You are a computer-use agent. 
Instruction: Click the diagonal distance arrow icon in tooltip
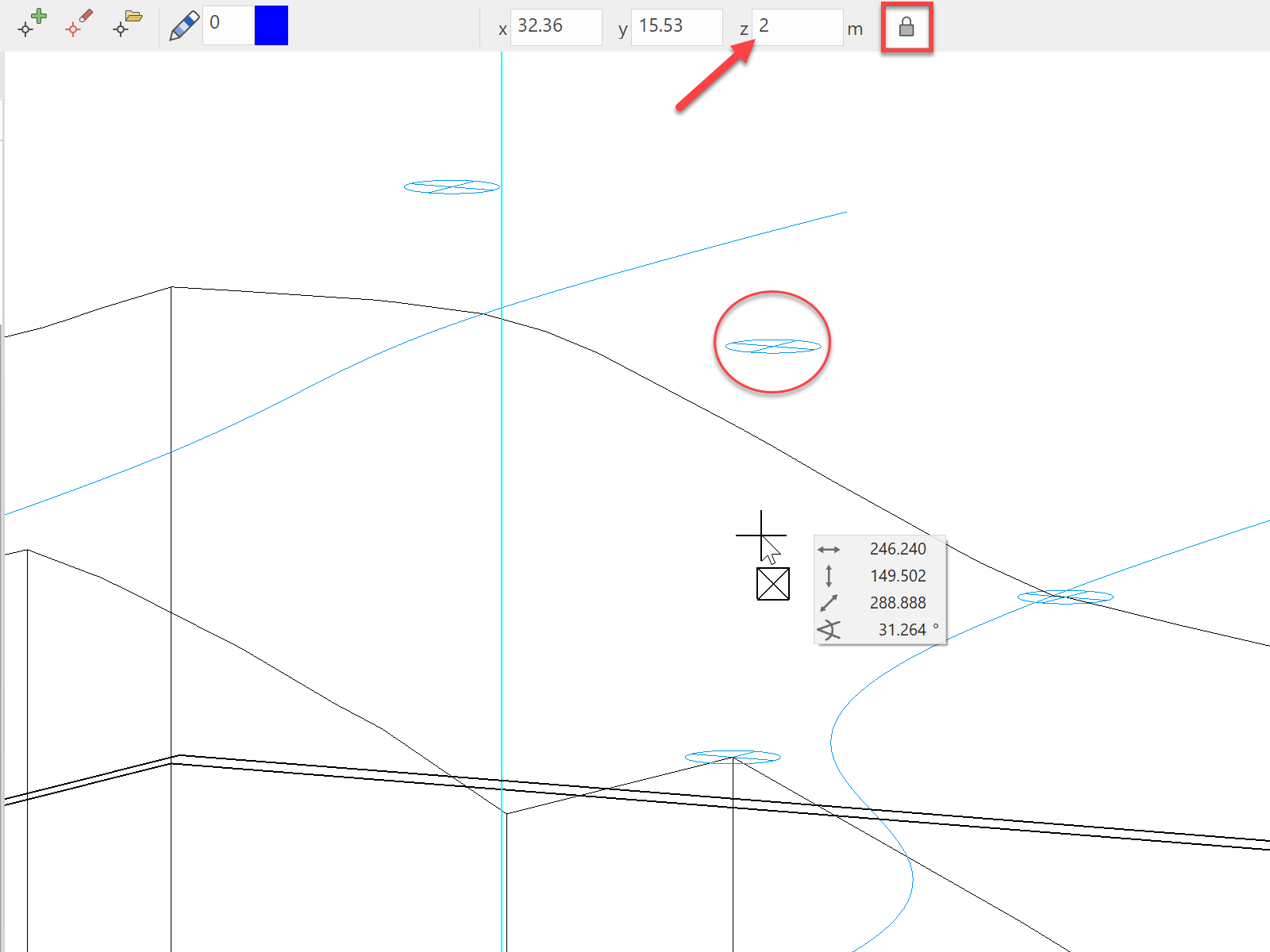(x=829, y=603)
